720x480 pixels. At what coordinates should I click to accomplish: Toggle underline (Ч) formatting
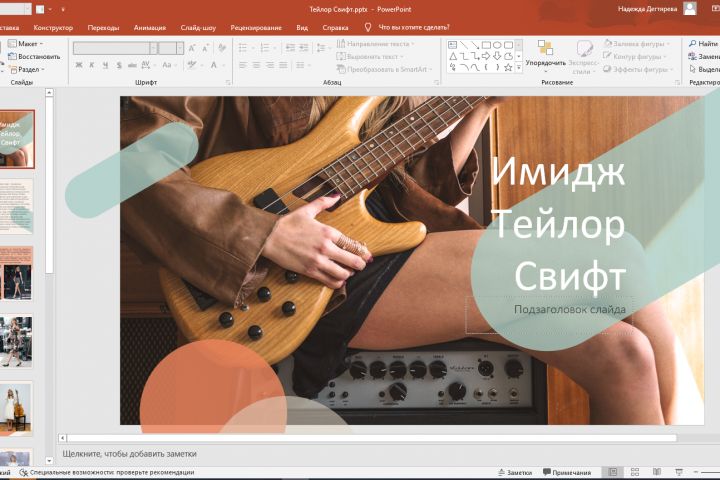pyautogui.click(x=105, y=65)
